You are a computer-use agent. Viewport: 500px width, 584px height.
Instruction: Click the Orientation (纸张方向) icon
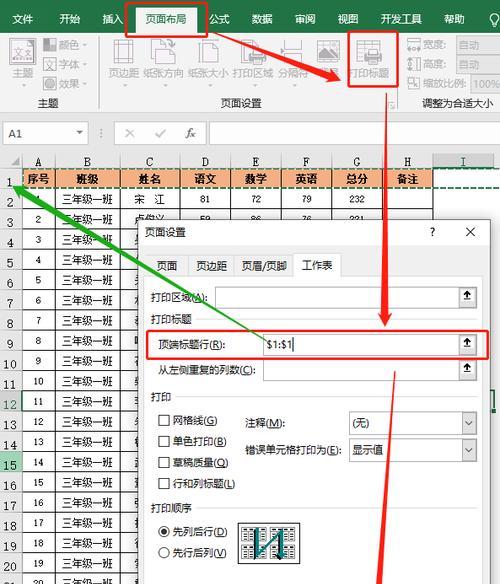(x=163, y=51)
